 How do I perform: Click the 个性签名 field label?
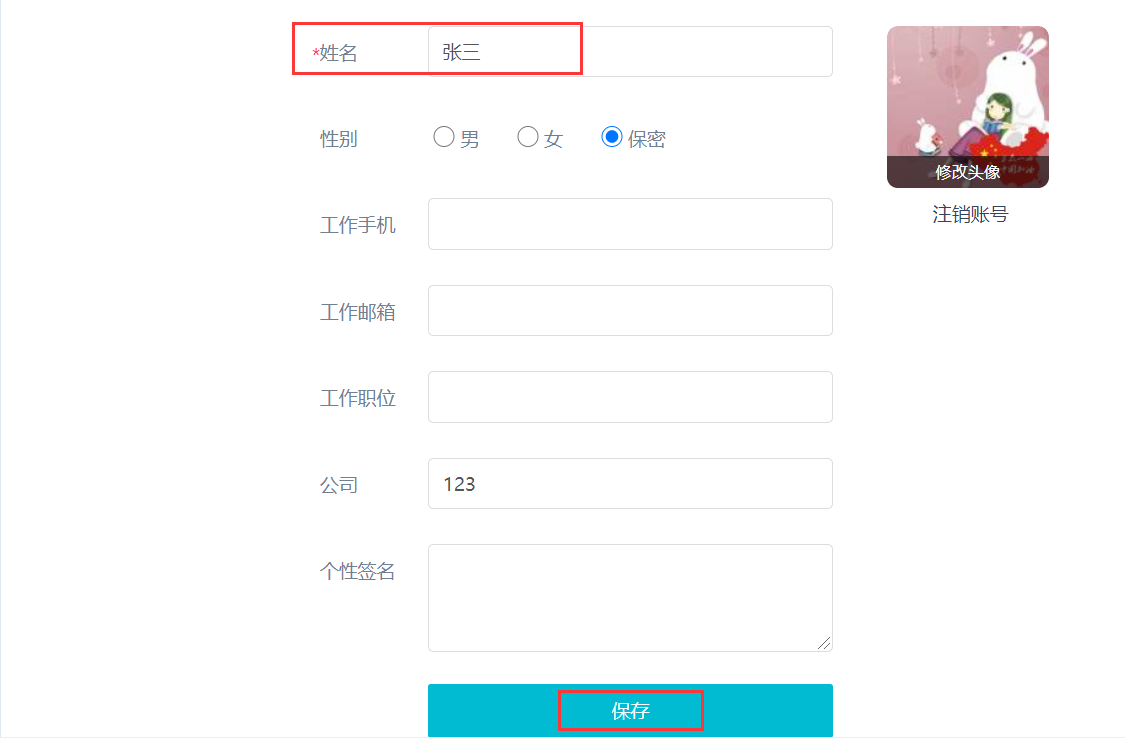click(x=359, y=571)
